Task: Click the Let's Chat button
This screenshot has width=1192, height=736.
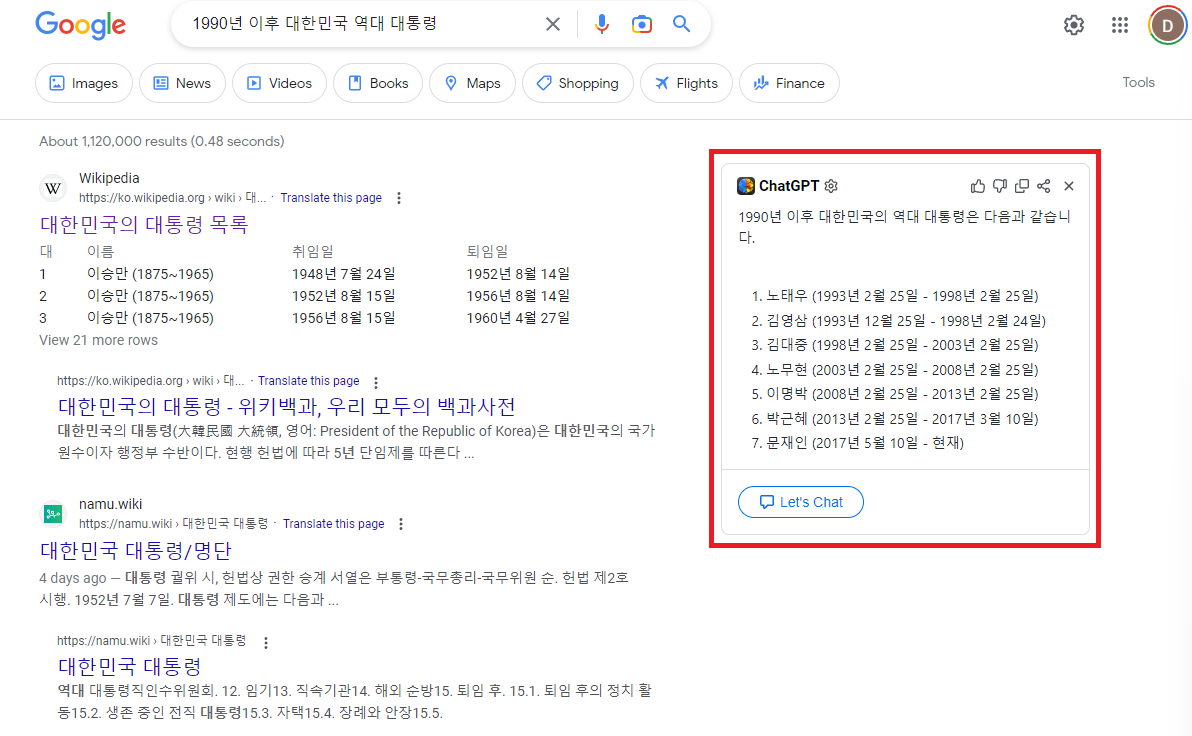Action: click(x=800, y=502)
